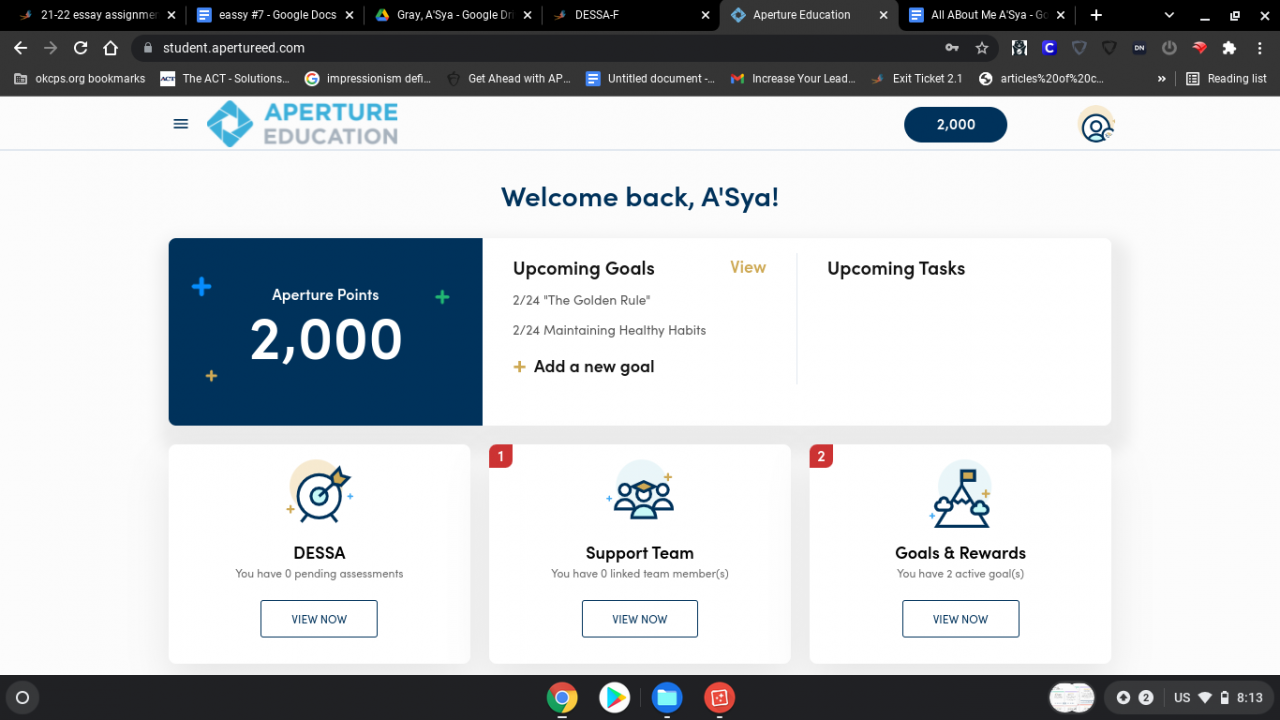Open the Goals & Rewards notification badge
The image size is (1280, 720).
point(821,457)
